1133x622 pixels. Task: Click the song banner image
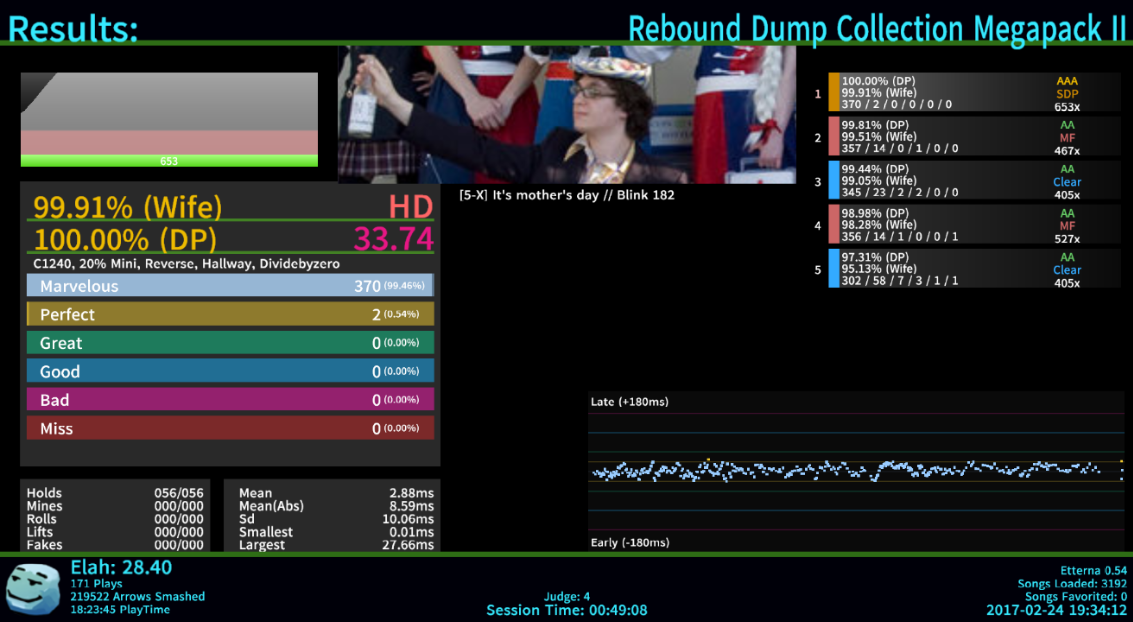coord(567,114)
